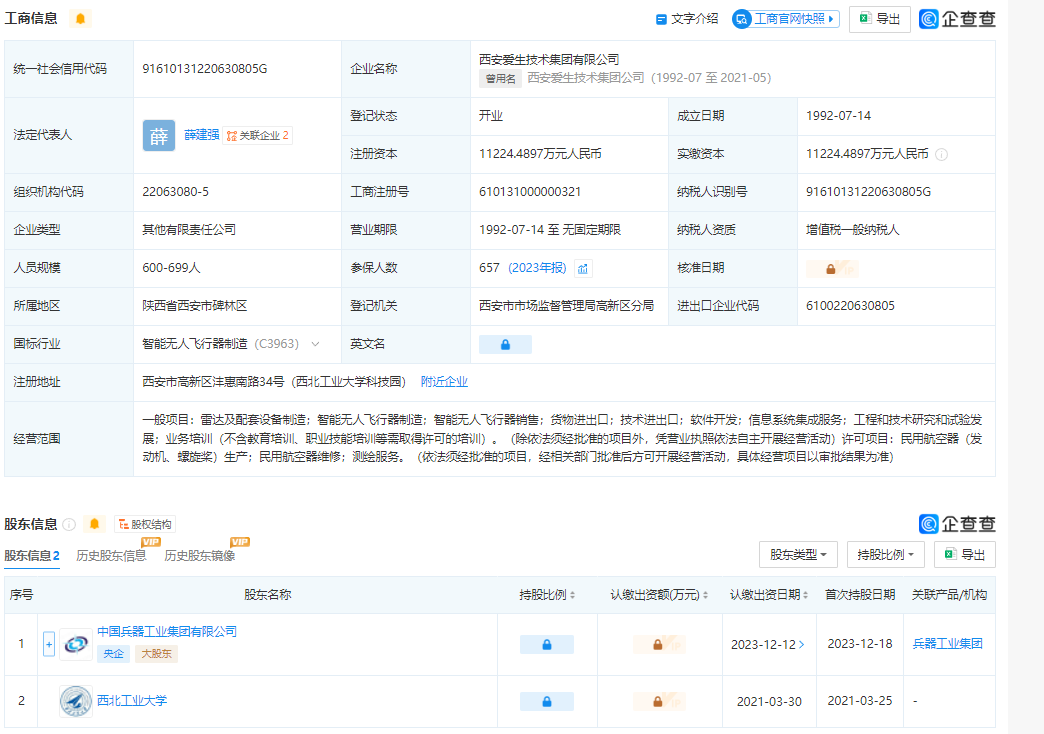Click bell alert icon beside 股东信息

pyautogui.click(x=95, y=524)
